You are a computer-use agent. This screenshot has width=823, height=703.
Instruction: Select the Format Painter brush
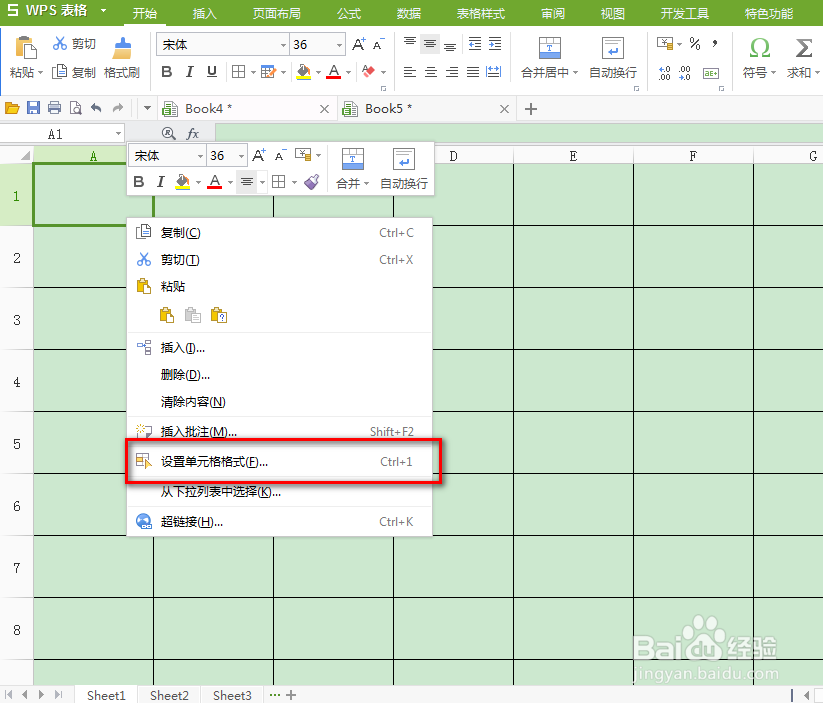(122, 48)
